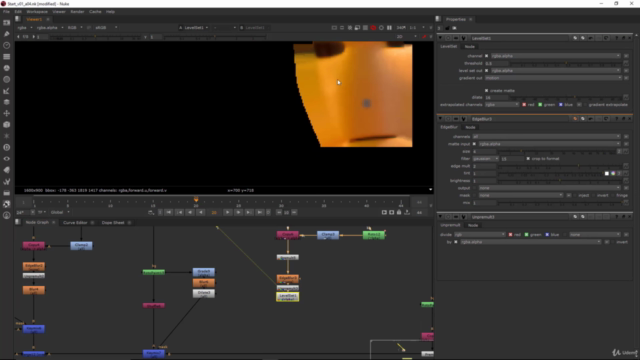Click the play forward button

(227, 212)
